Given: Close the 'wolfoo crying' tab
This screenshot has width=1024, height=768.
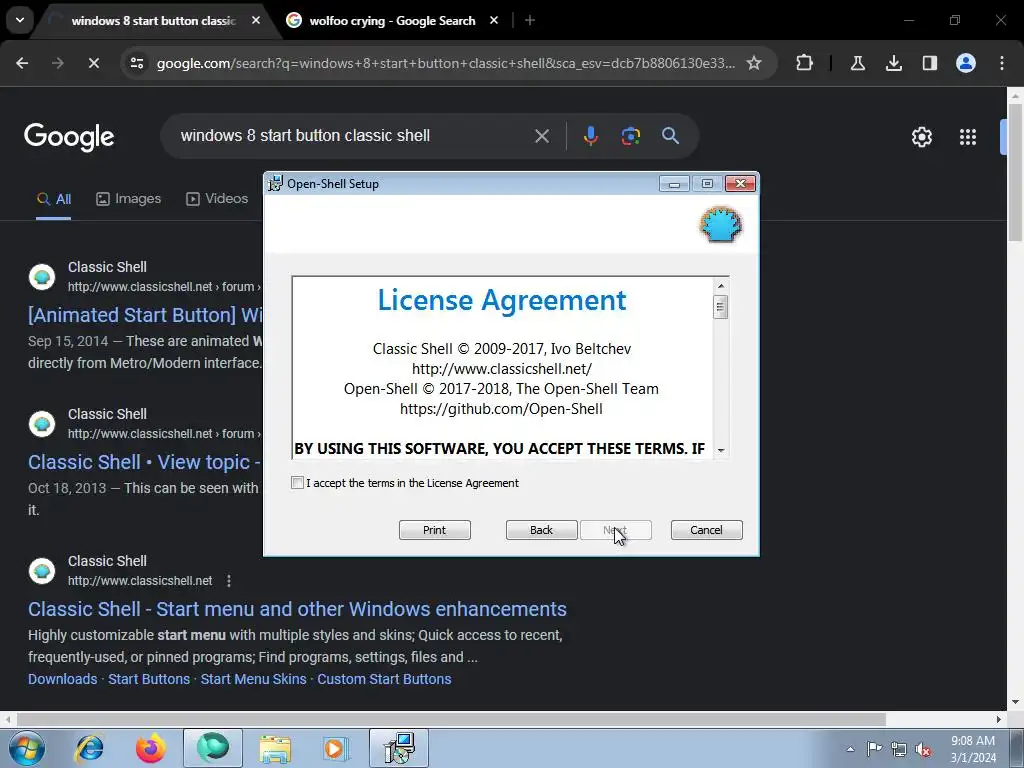Looking at the screenshot, I should (494, 20).
